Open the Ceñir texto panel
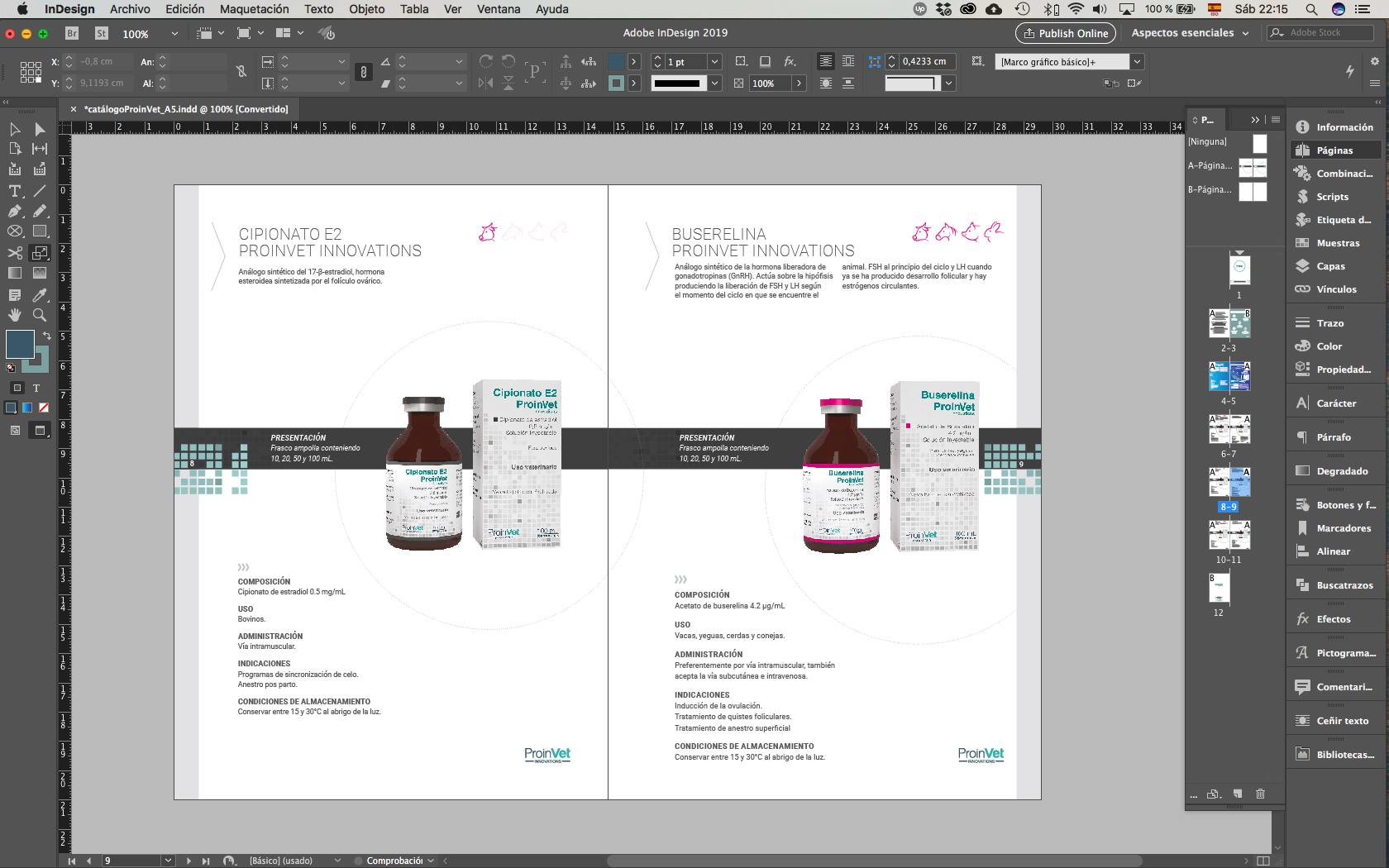Viewport: 1389px width, 868px height. (x=1335, y=721)
